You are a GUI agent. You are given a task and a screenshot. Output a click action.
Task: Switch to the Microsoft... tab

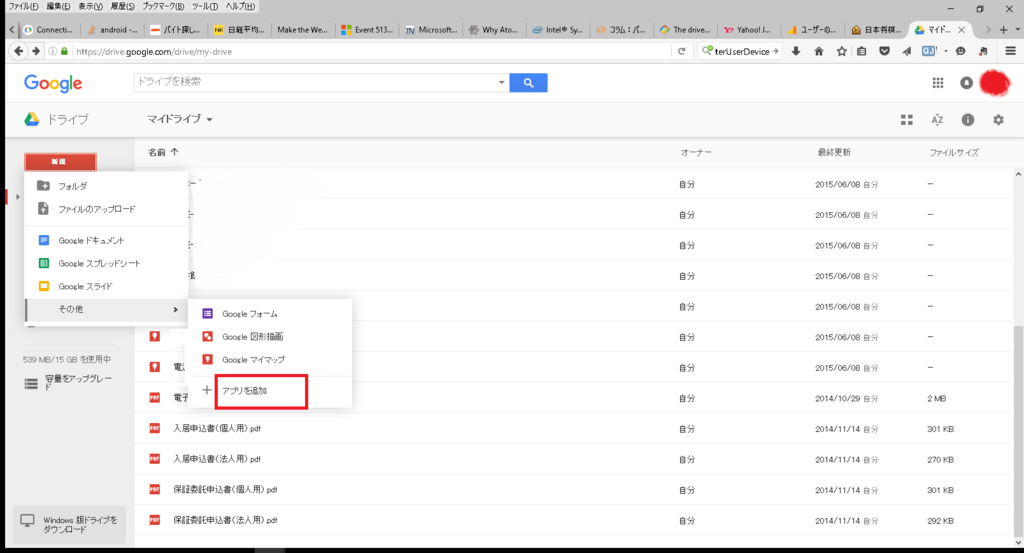point(431,29)
